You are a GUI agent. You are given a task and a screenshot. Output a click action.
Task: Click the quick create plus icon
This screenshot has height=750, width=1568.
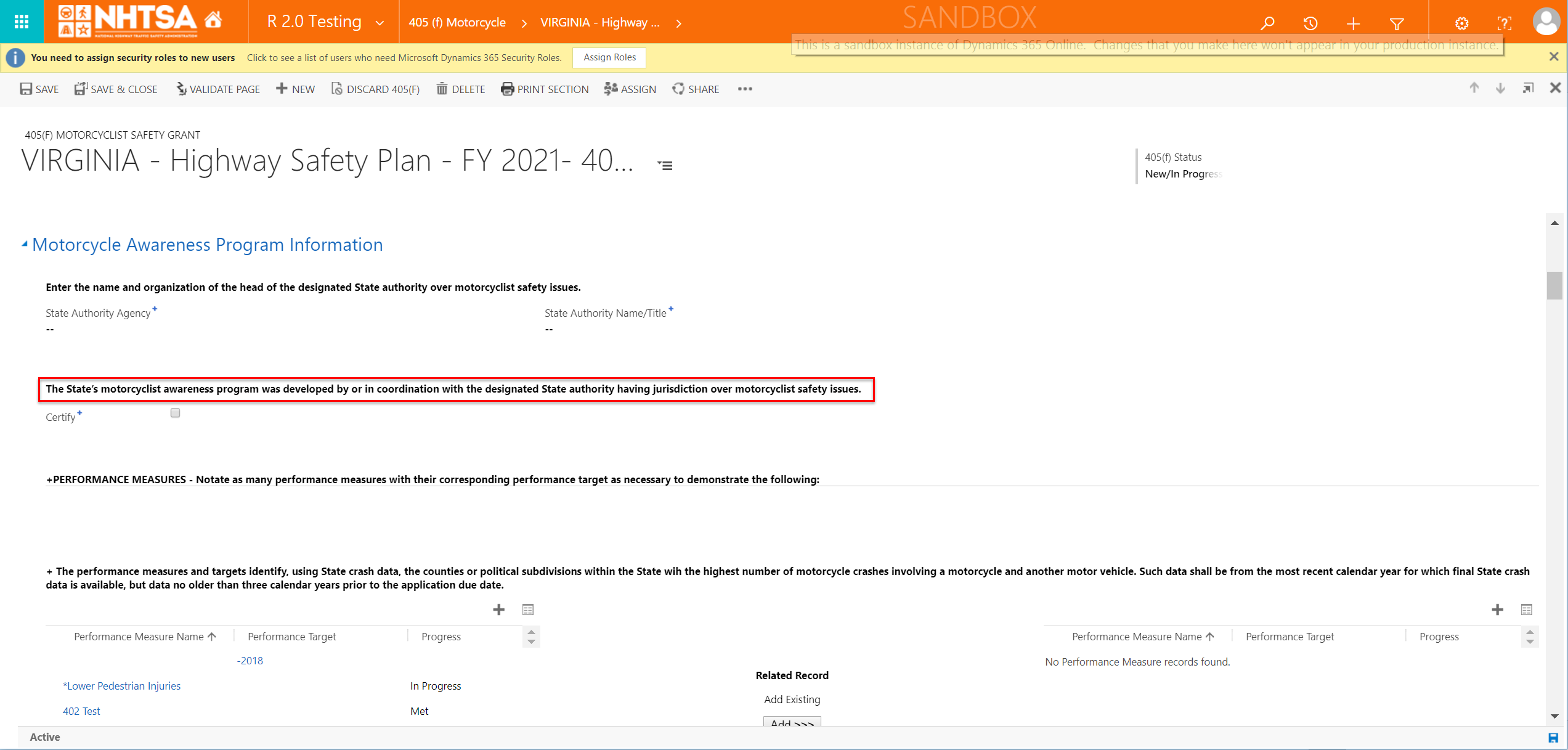click(1353, 23)
